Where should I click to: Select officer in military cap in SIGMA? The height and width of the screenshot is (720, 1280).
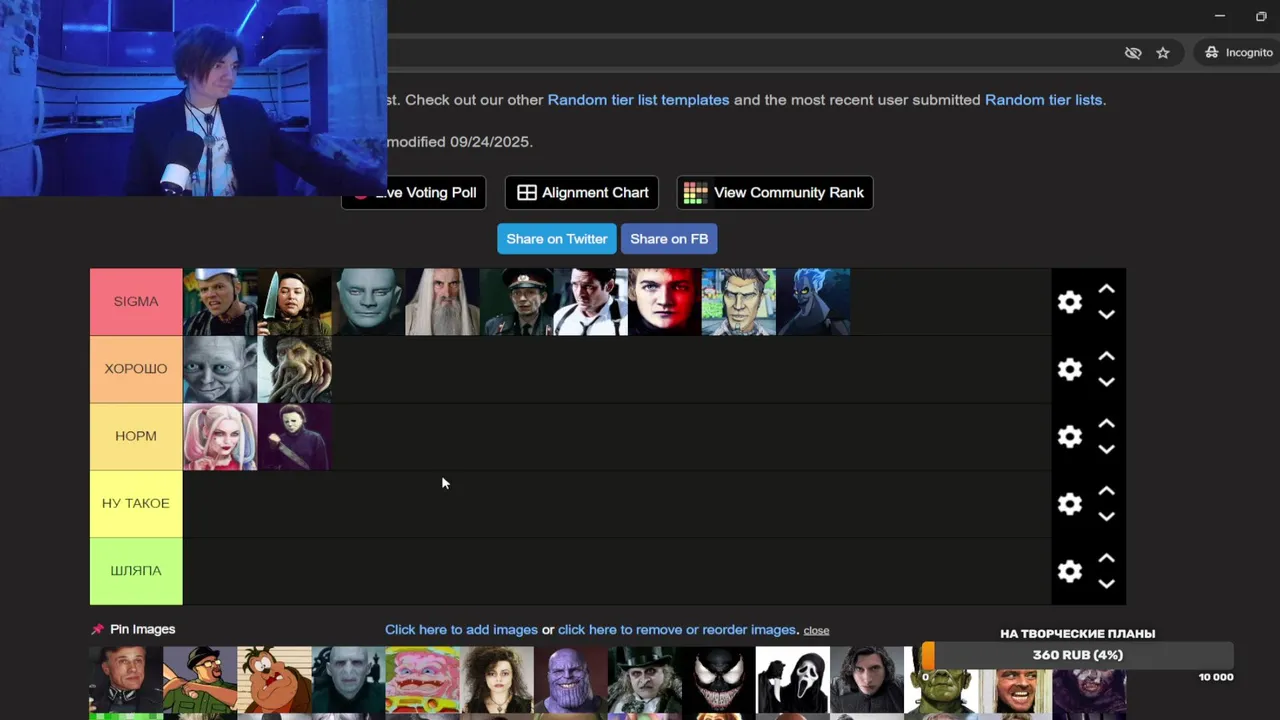tap(516, 302)
